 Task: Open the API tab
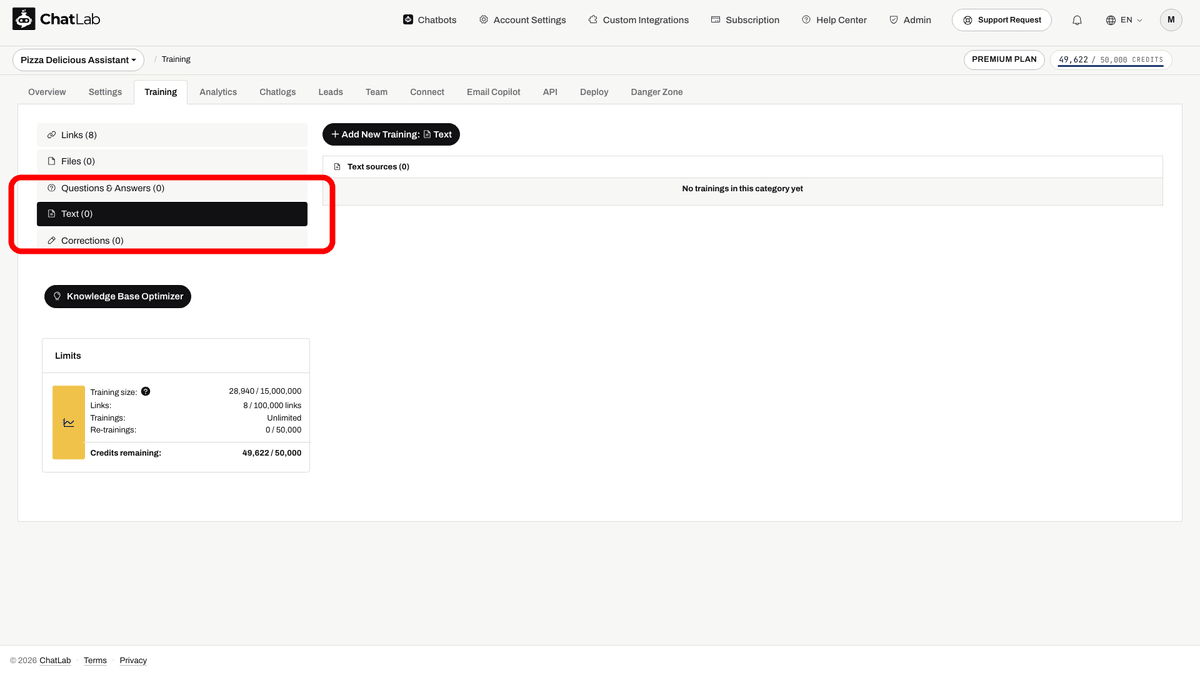click(x=550, y=92)
